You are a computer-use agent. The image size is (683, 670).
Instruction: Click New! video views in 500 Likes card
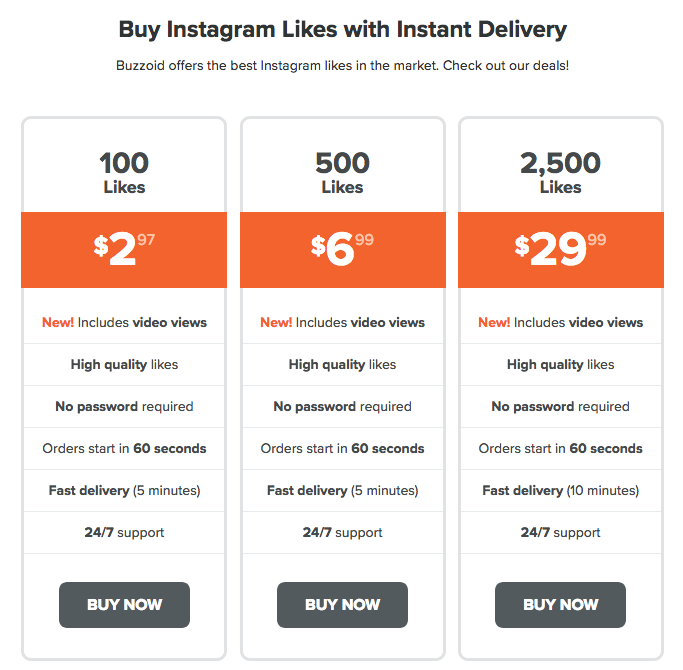342,322
